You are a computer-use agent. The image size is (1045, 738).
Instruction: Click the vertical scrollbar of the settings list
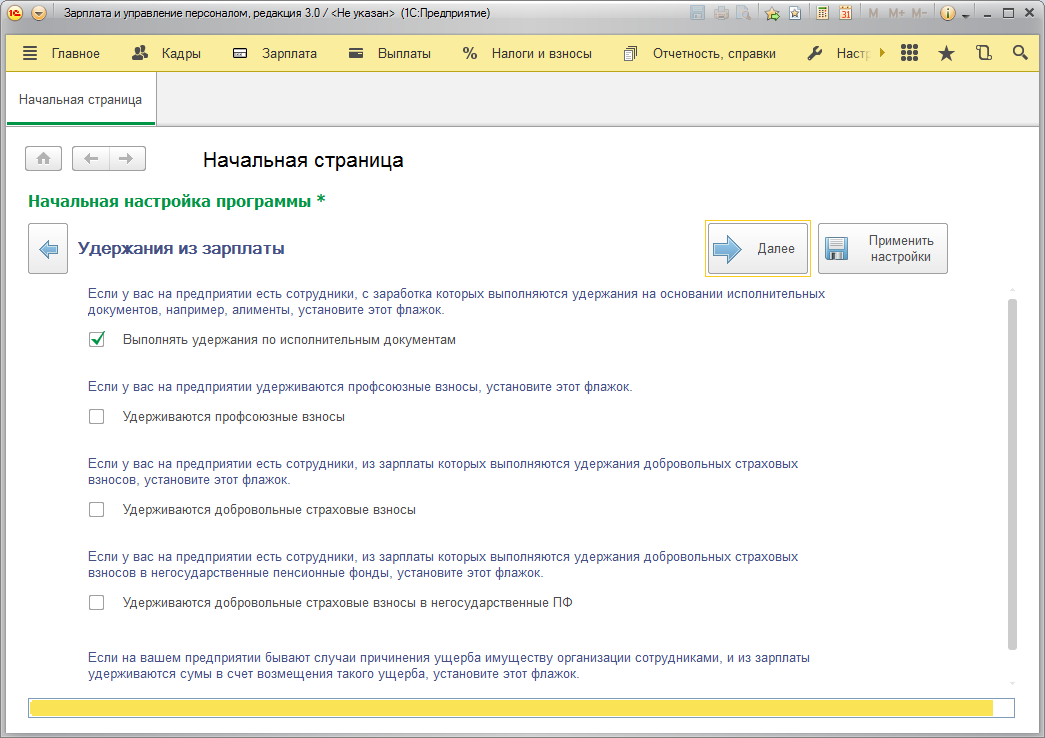1012,470
